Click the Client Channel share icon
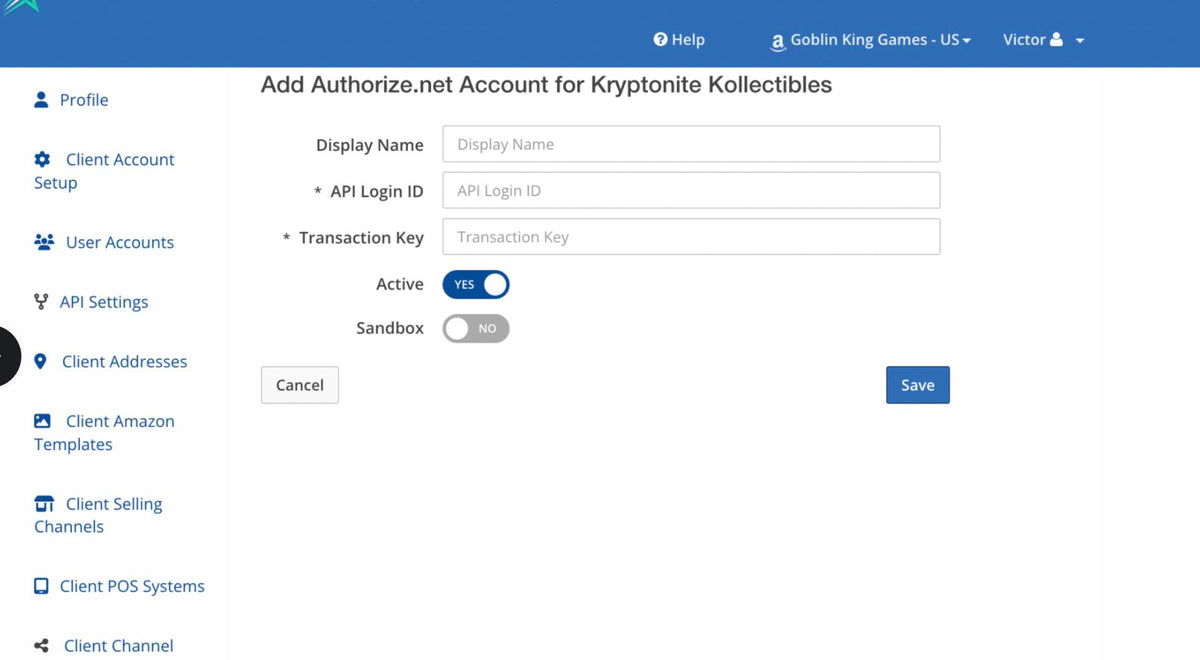The height and width of the screenshot is (660, 1200). [41, 646]
